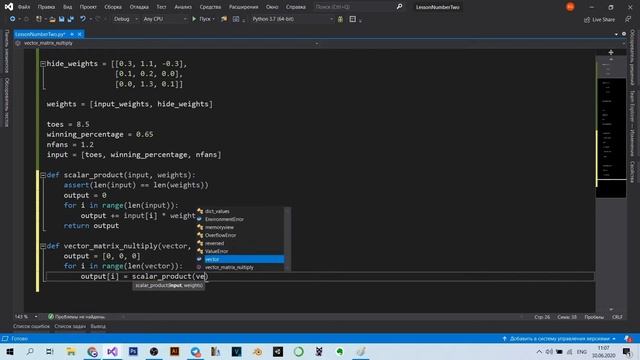This screenshot has height=360, width=640.
Task: Open the Файл menu
Action: 24,7
